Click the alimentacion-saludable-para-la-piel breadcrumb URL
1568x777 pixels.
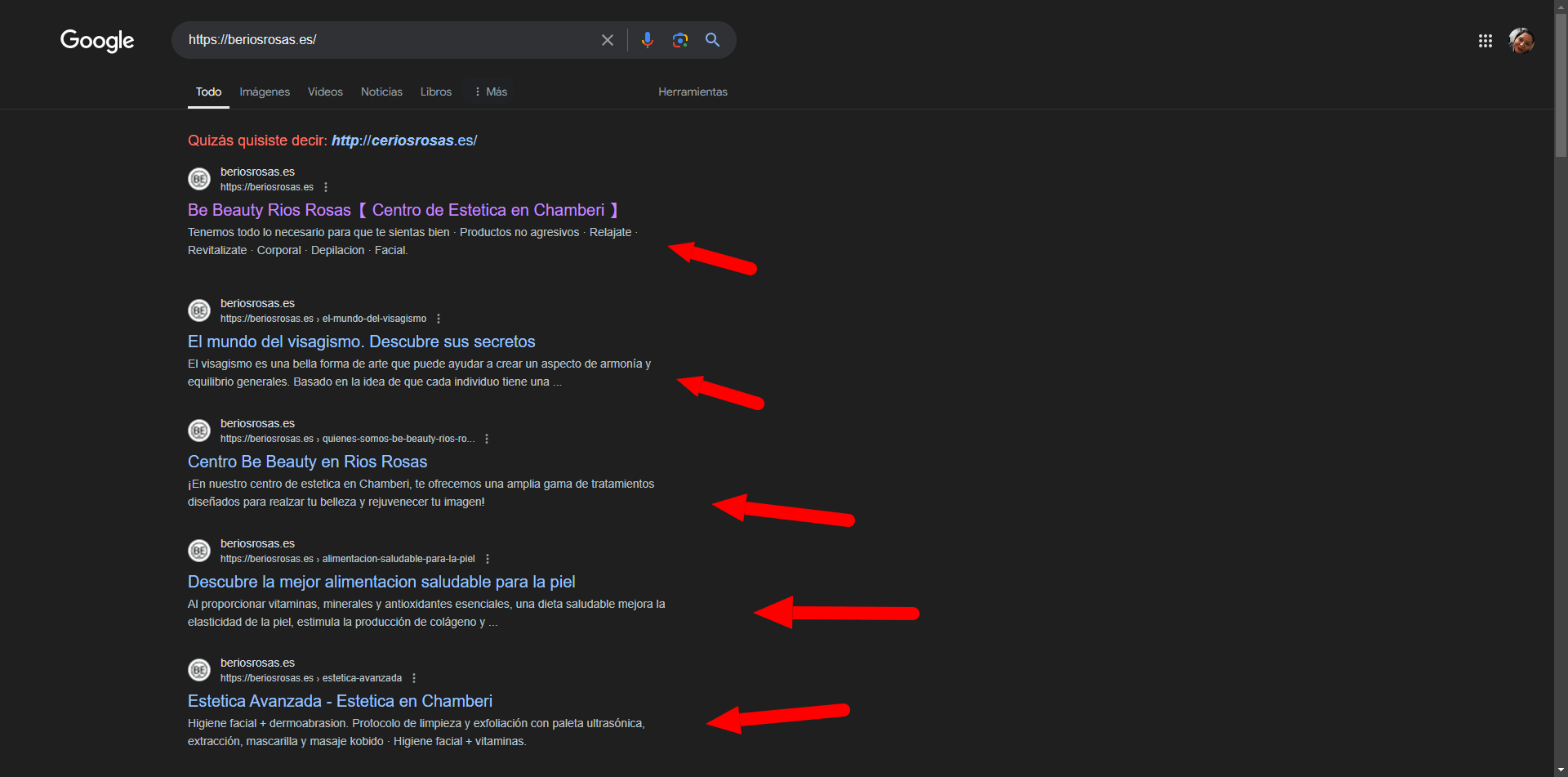pyautogui.click(x=348, y=559)
